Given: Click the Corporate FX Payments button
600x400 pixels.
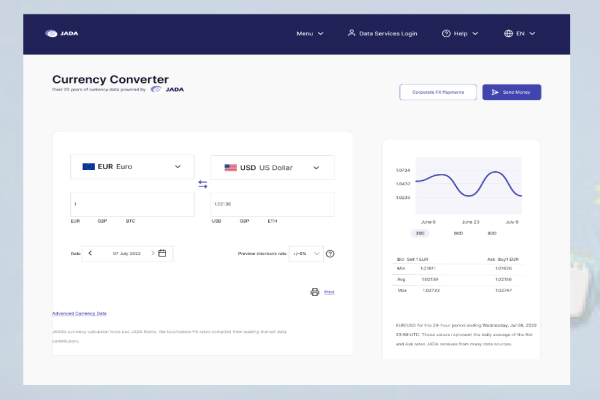Looking at the screenshot, I should click(438, 92).
